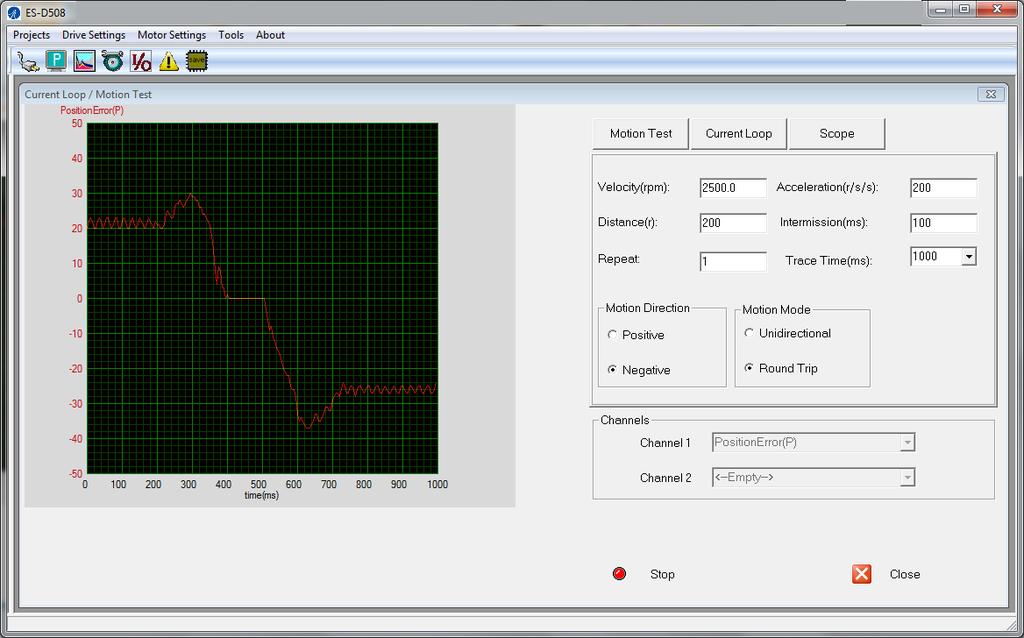Click the Motion Mode group label
This screenshot has width=1024, height=638.
pyautogui.click(x=776, y=310)
